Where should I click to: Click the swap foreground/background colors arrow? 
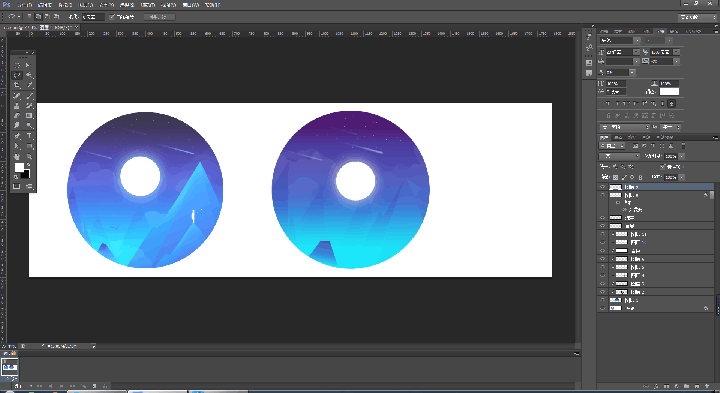[29, 165]
